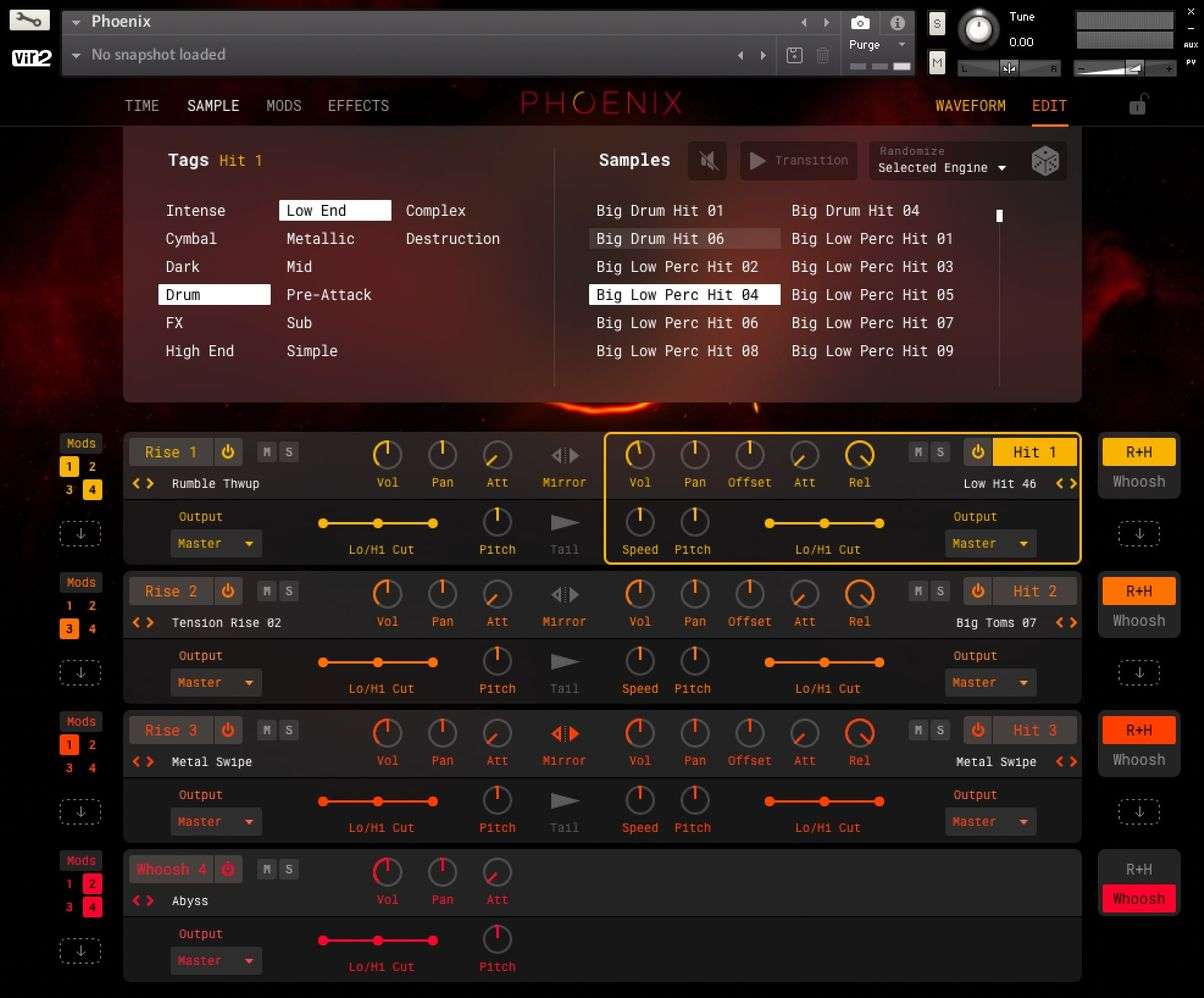Mute the sample preview speaker icon
The image size is (1204, 998).
tap(707, 161)
